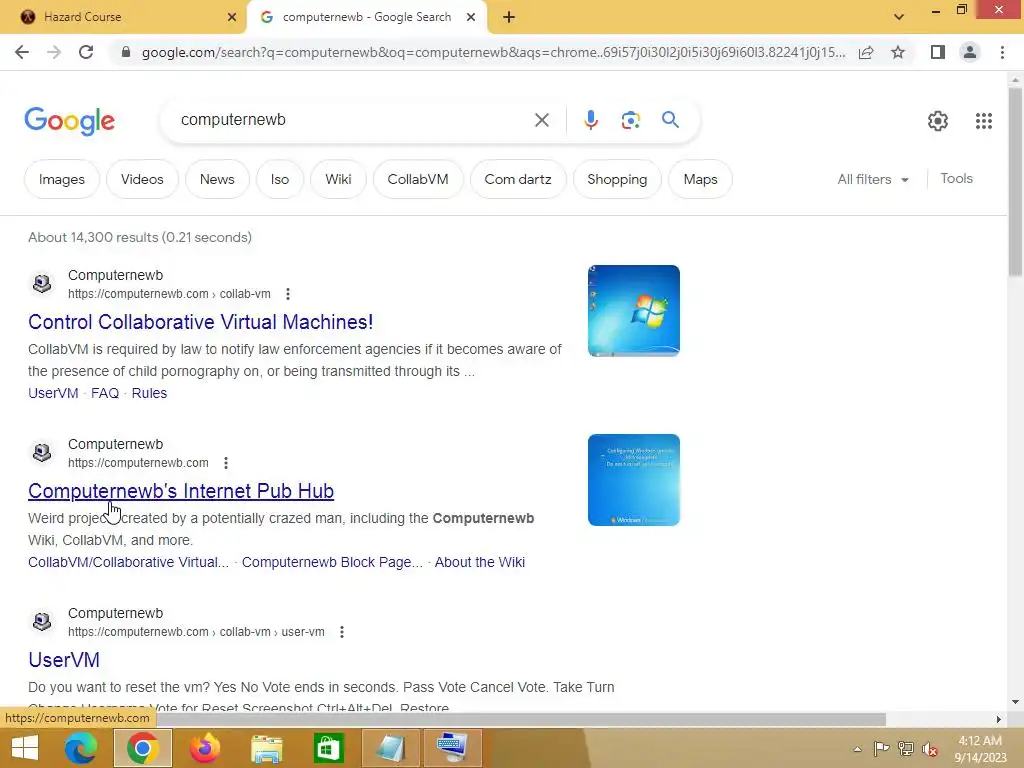Open muted volume tray icon
Image resolution: width=1024 pixels, height=768 pixels.
930,749
